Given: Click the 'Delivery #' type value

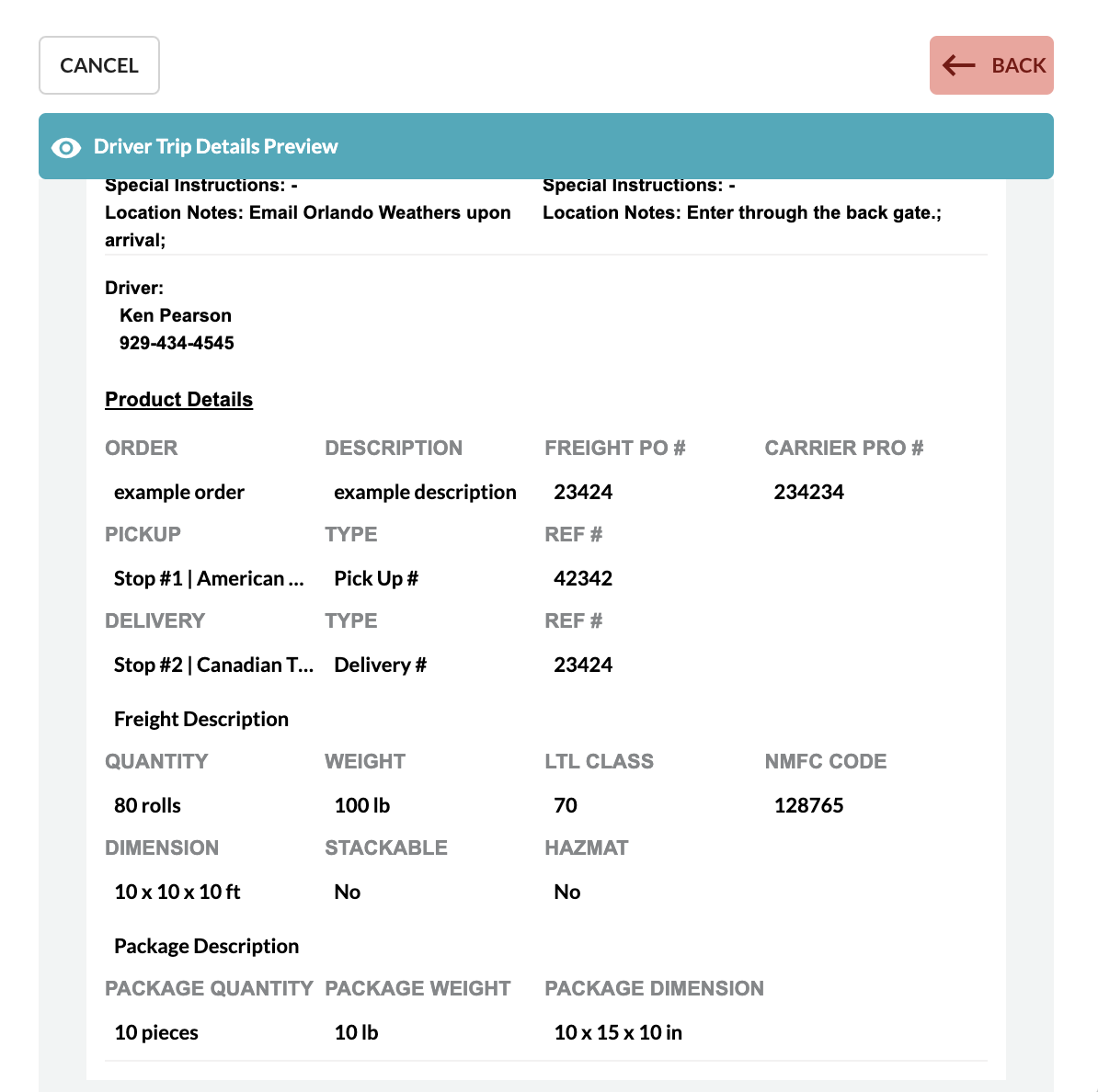Looking at the screenshot, I should point(380,665).
